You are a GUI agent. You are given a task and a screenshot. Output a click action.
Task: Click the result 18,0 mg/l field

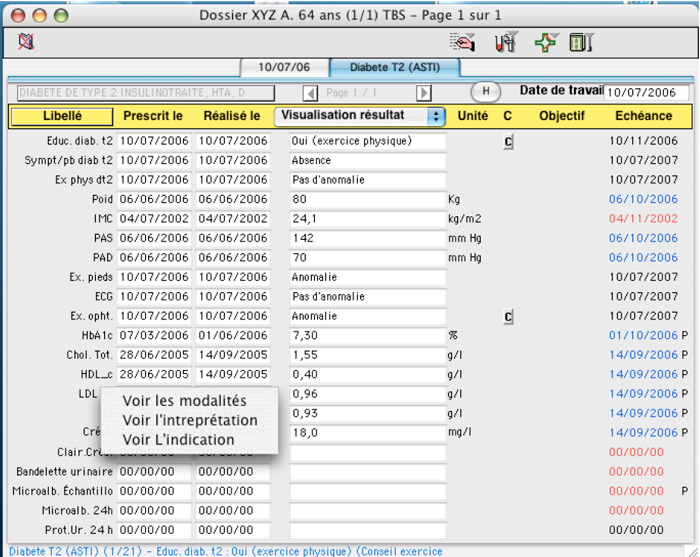(x=368, y=433)
